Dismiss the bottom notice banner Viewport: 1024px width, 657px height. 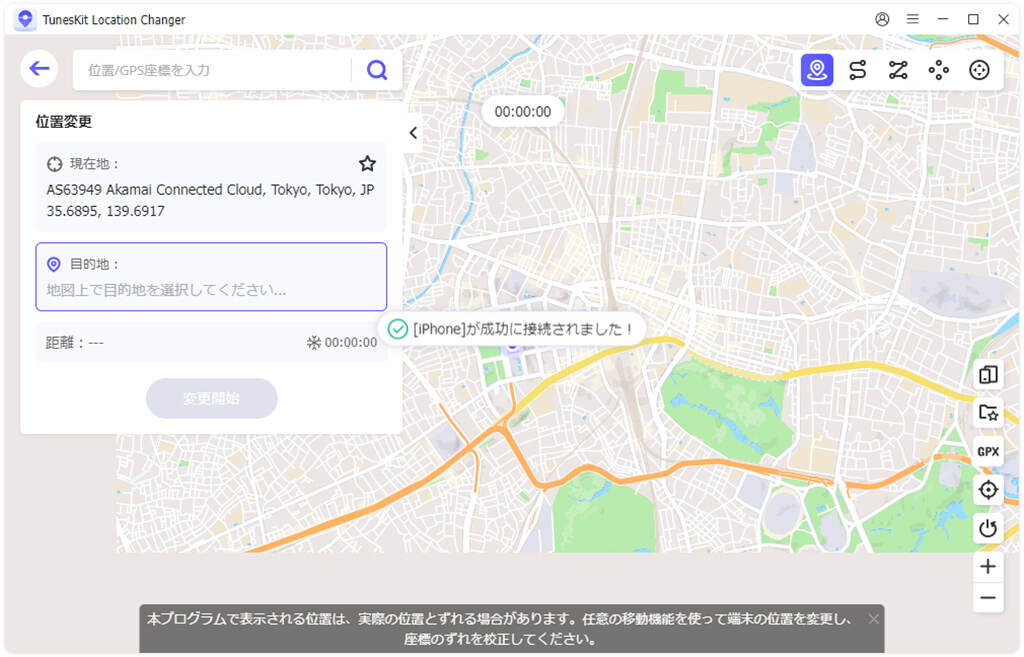pyautogui.click(x=873, y=619)
